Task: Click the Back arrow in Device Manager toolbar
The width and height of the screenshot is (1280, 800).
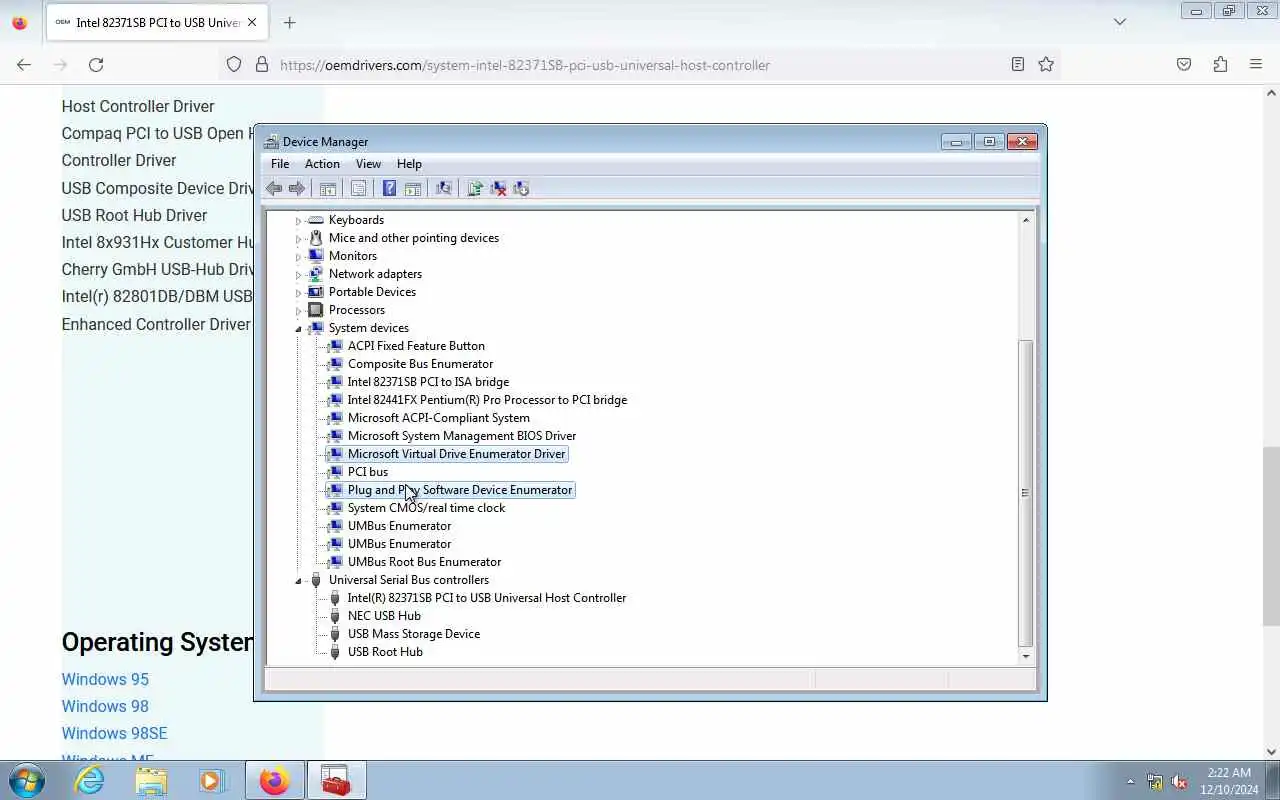Action: coord(274,188)
